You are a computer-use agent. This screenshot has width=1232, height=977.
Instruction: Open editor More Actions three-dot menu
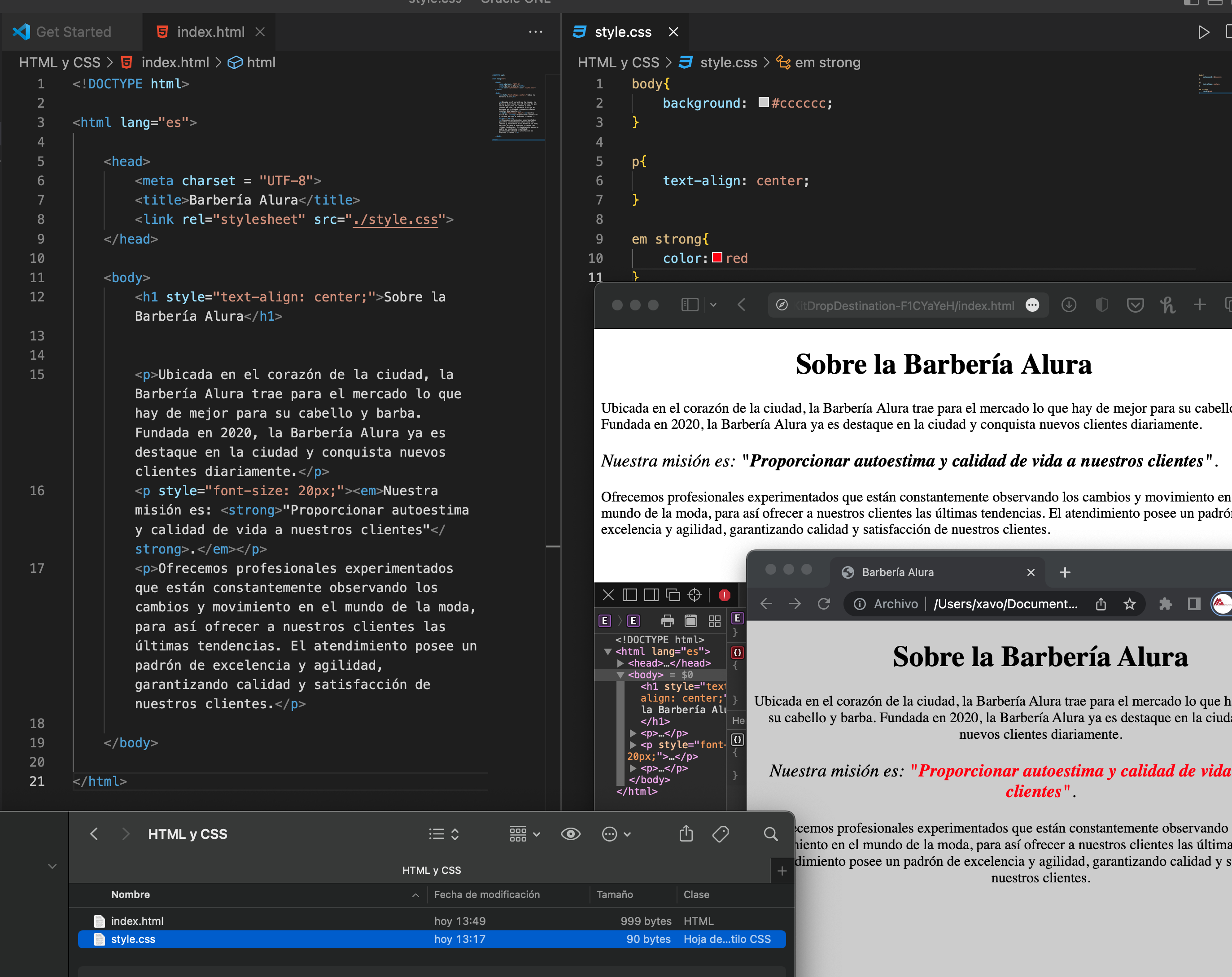535,32
